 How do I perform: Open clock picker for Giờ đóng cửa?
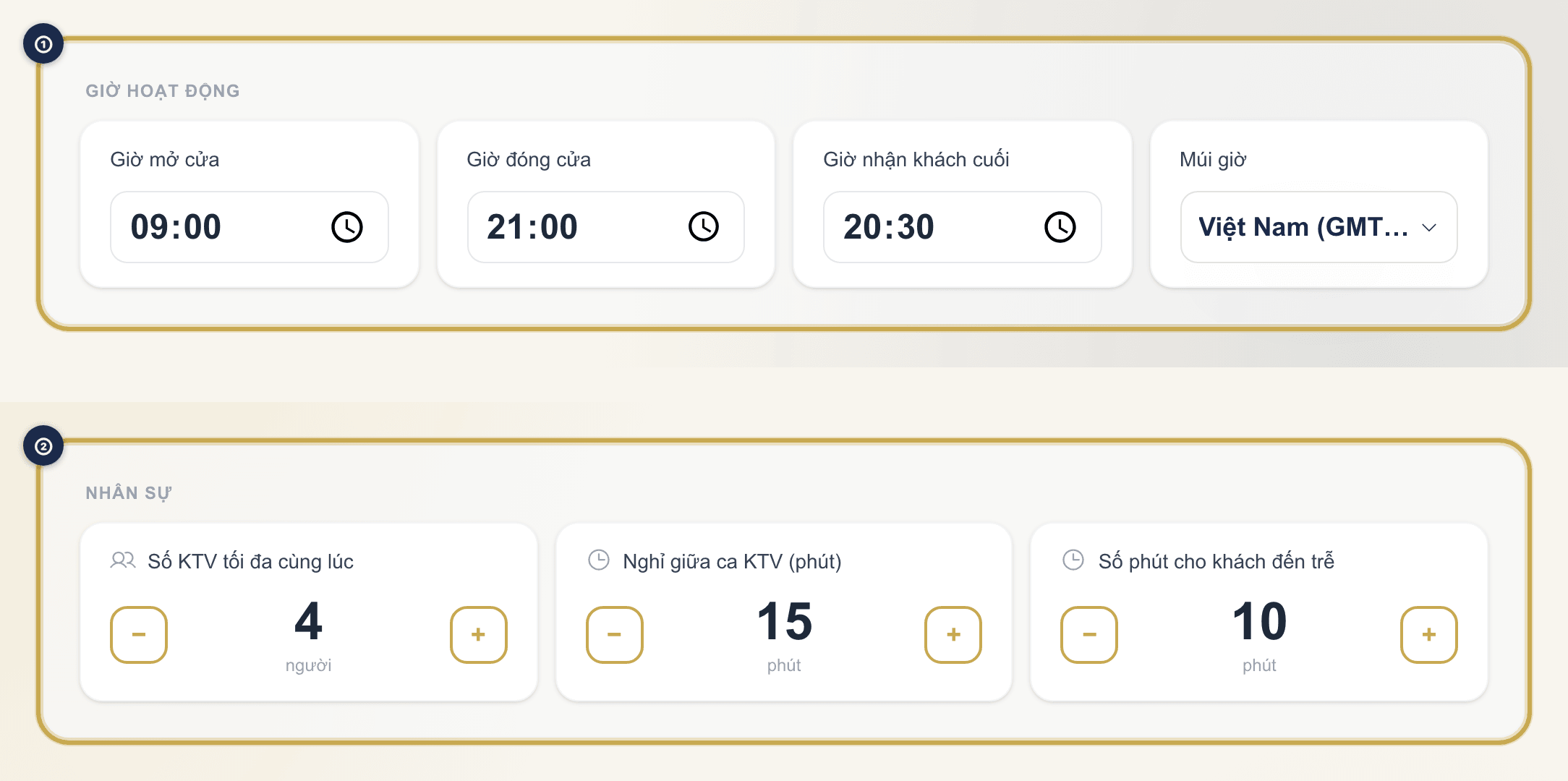pos(704,227)
